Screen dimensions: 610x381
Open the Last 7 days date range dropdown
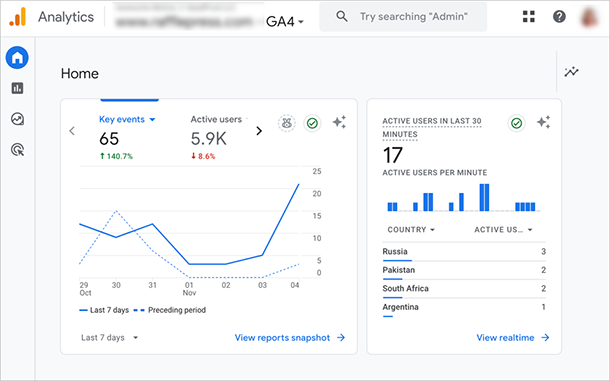tap(109, 338)
